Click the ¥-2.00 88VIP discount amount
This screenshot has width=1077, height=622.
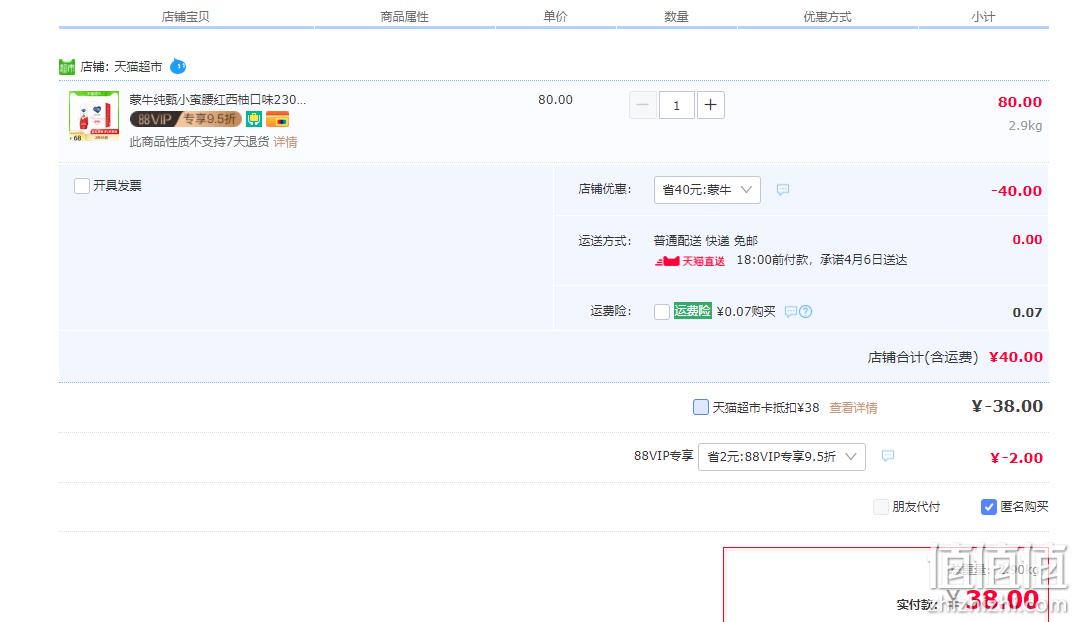pyautogui.click(x=1016, y=458)
